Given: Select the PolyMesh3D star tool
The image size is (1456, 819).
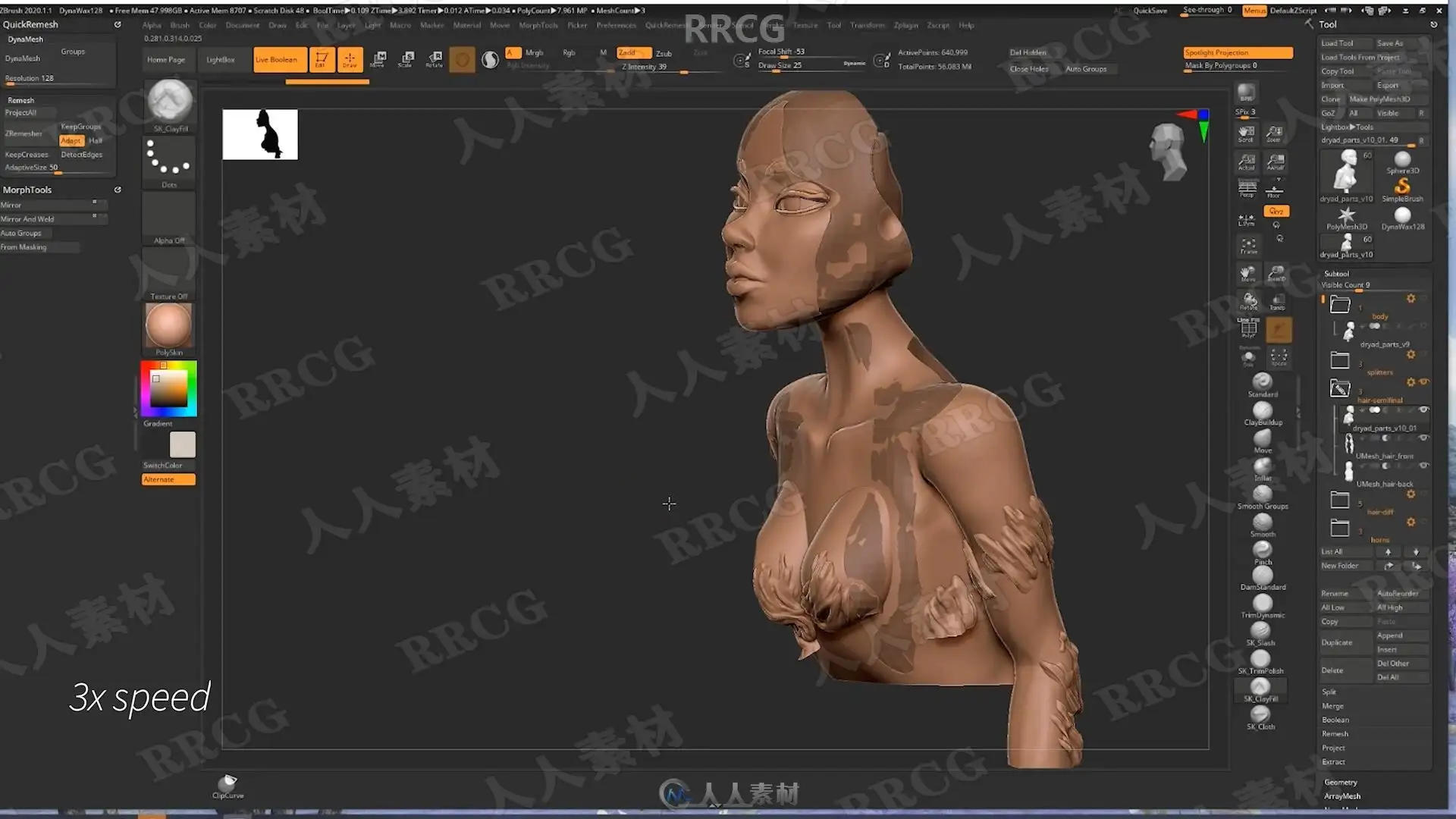Looking at the screenshot, I should point(1346,218).
